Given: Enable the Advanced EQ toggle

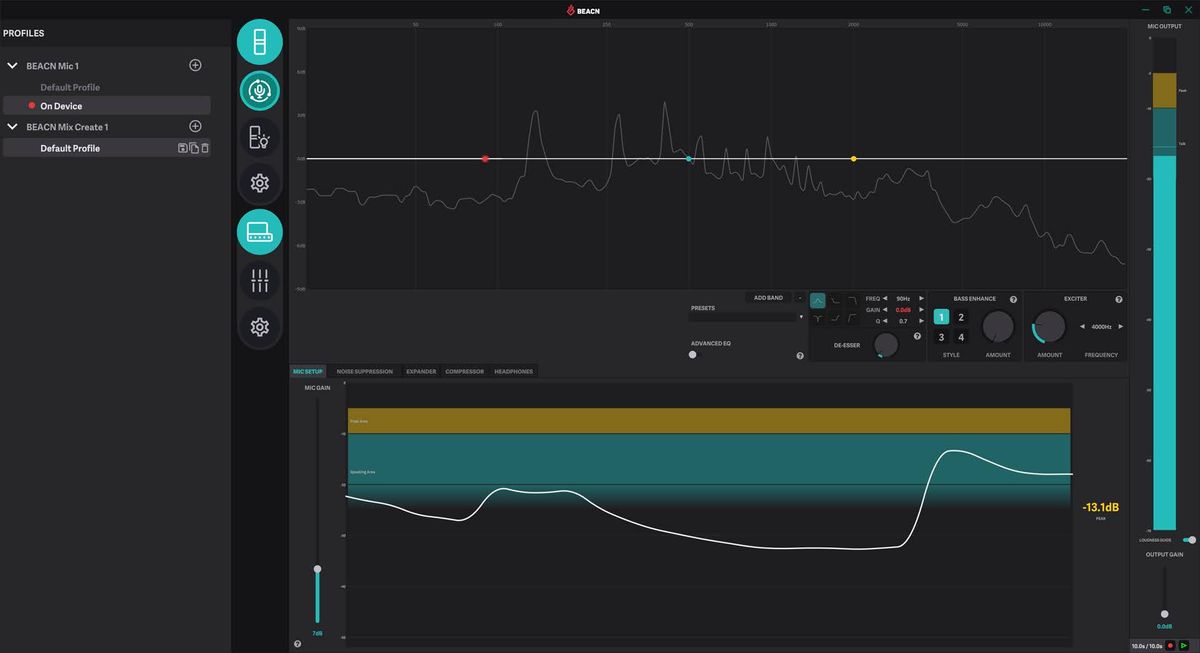Looking at the screenshot, I should pos(693,354).
